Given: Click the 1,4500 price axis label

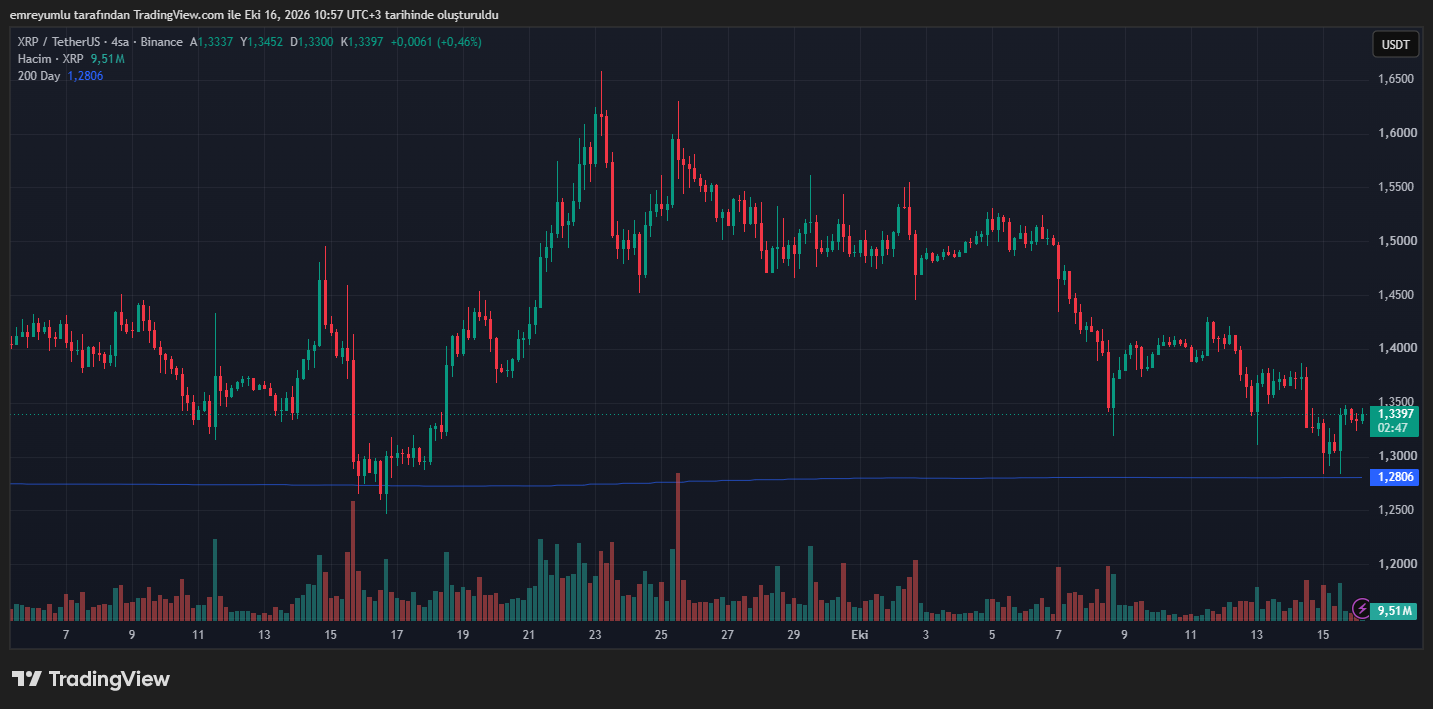Looking at the screenshot, I should (x=1395, y=295).
